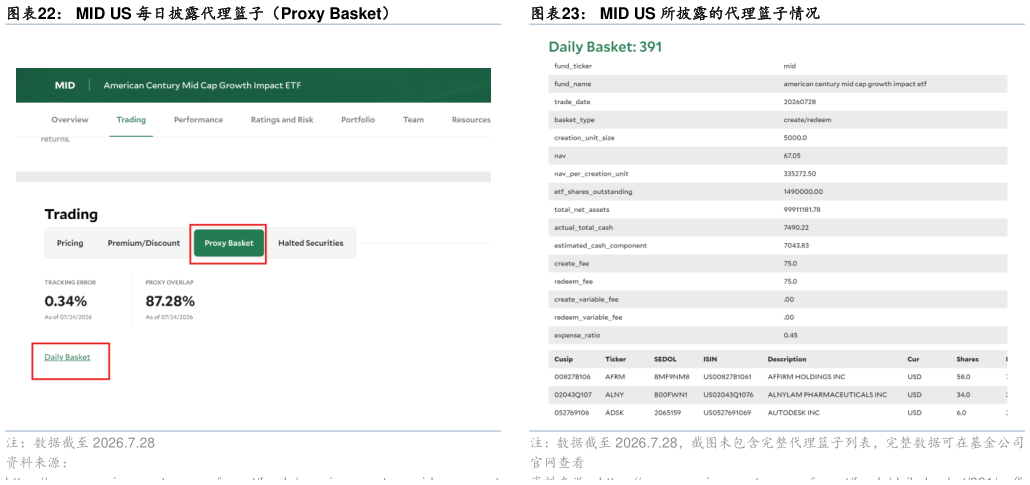Select the Pricing button under Trading
Viewport: 1030px width, 485px height.
pyautogui.click(x=70, y=243)
